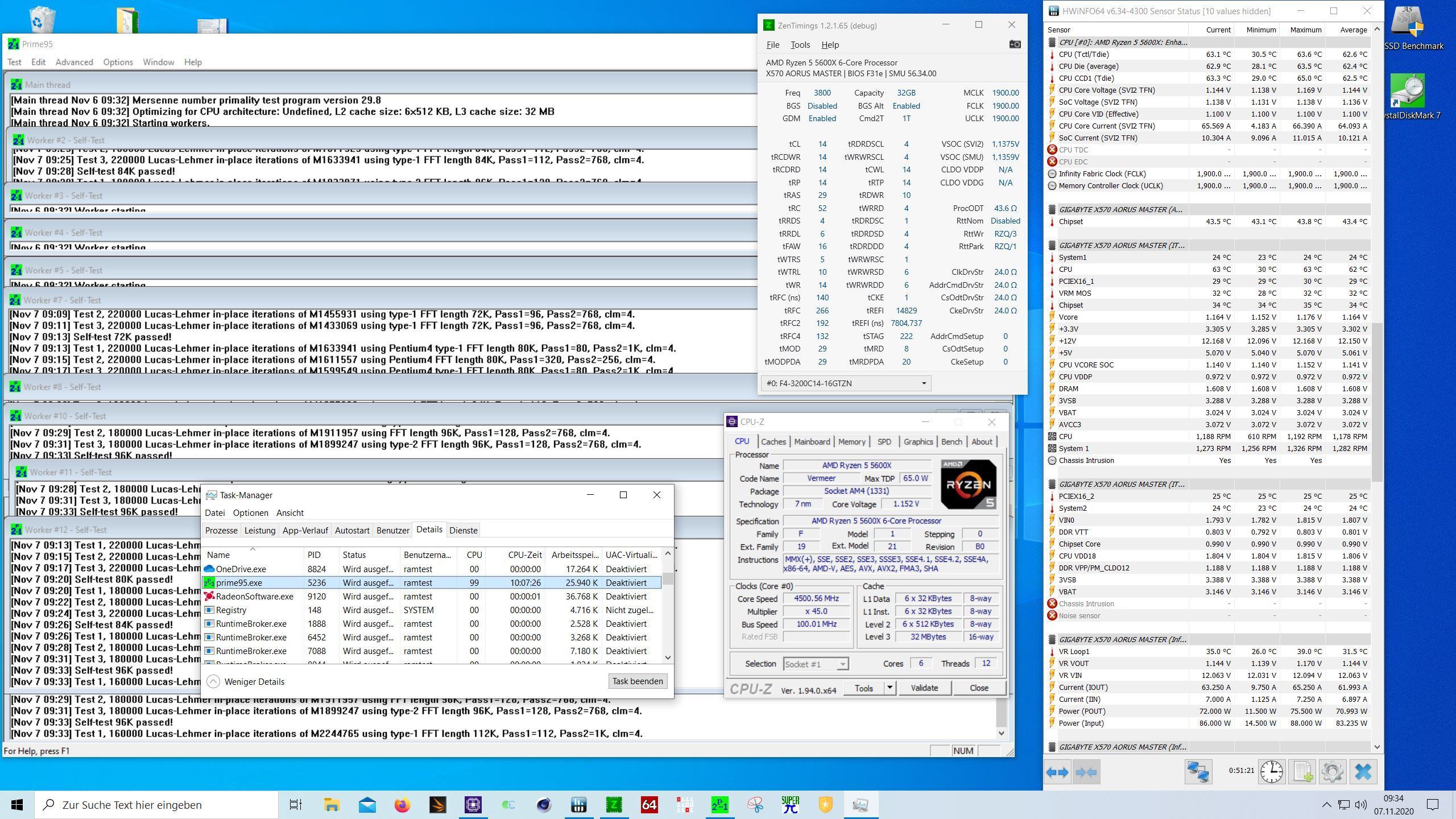
Task: Open HWiNFO sensor settings gear icon
Action: point(1333,772)
